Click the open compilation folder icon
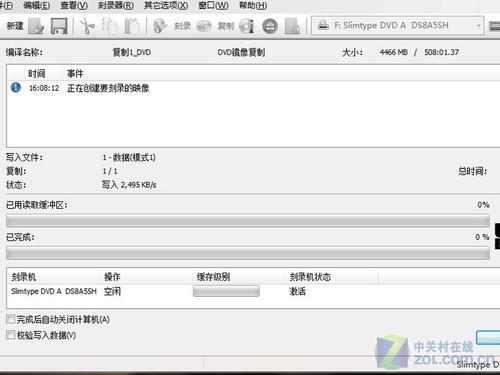This screenshot has width=500, height=375. click(36, 26)
